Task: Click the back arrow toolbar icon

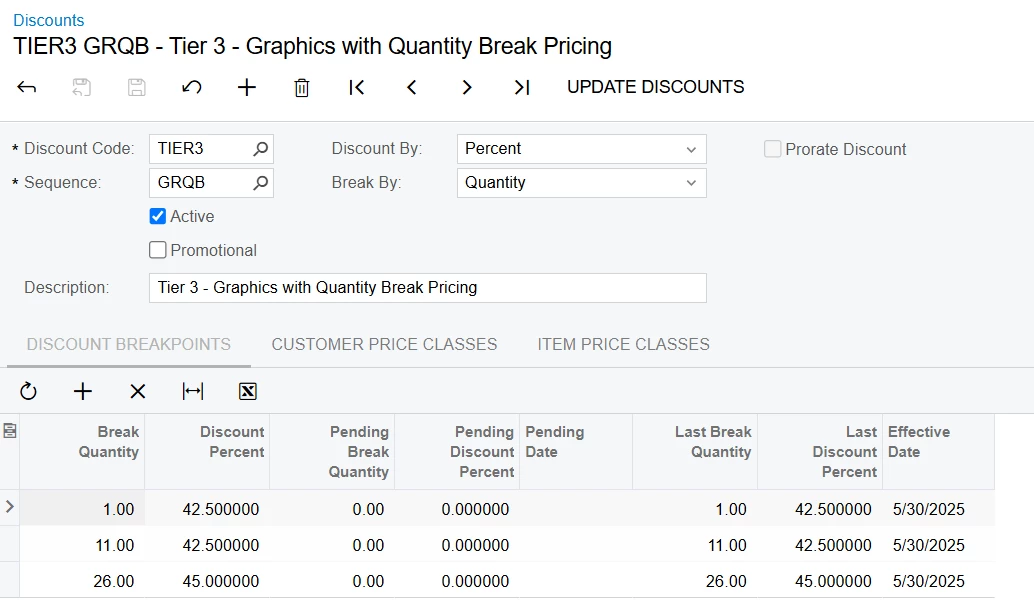Action: 27,88
